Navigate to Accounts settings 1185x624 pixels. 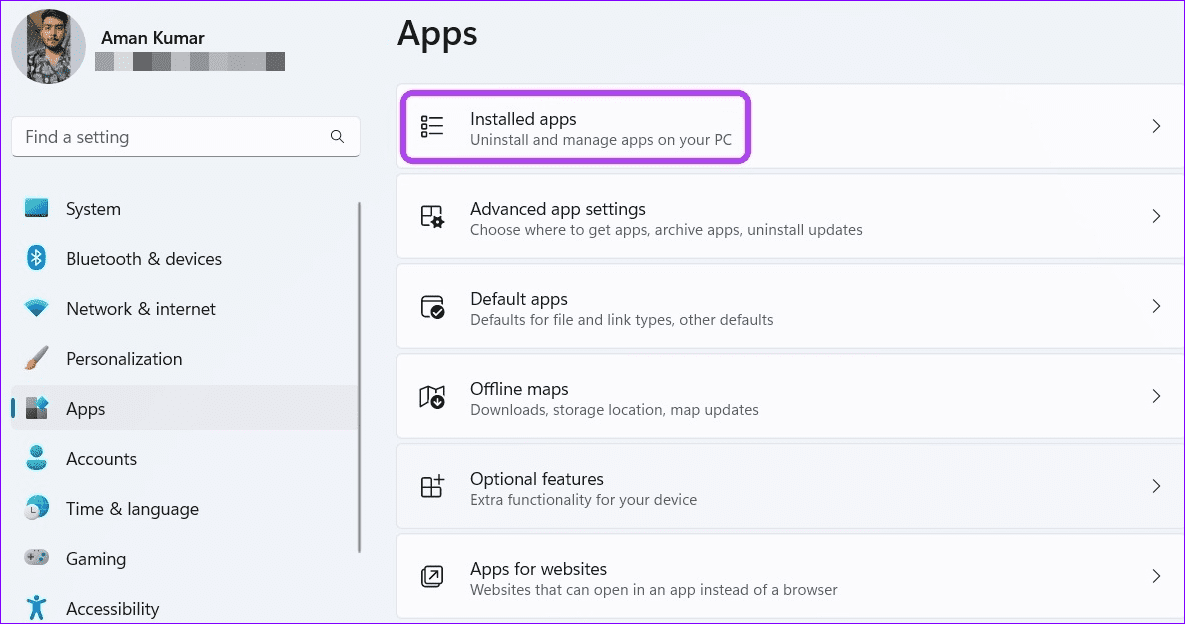coord(101,458)
